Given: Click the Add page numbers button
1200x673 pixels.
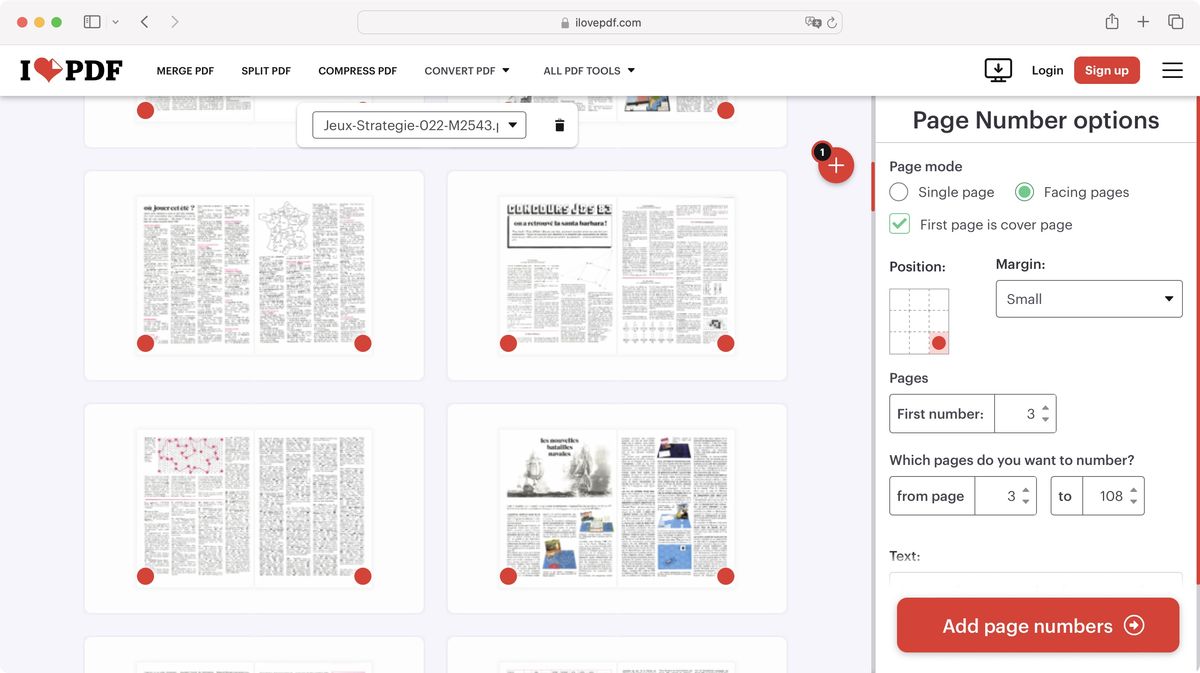Looking at the screenshot, I should tap(1036, 626).
